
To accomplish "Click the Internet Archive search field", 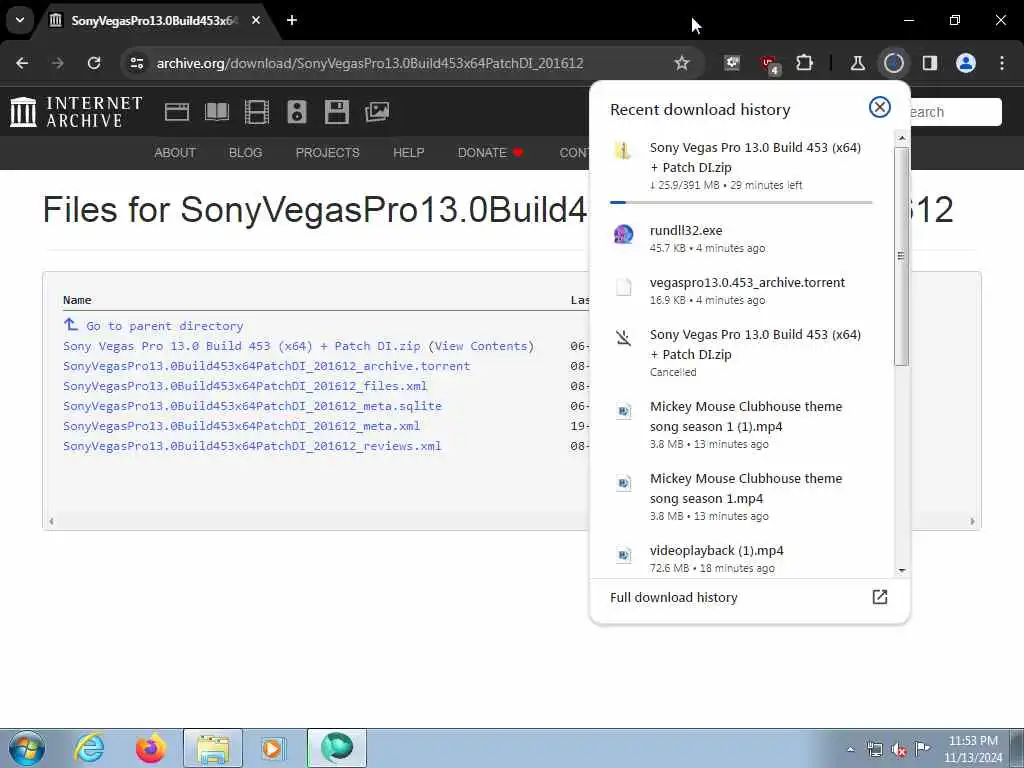I will click(x=956, y=112).
